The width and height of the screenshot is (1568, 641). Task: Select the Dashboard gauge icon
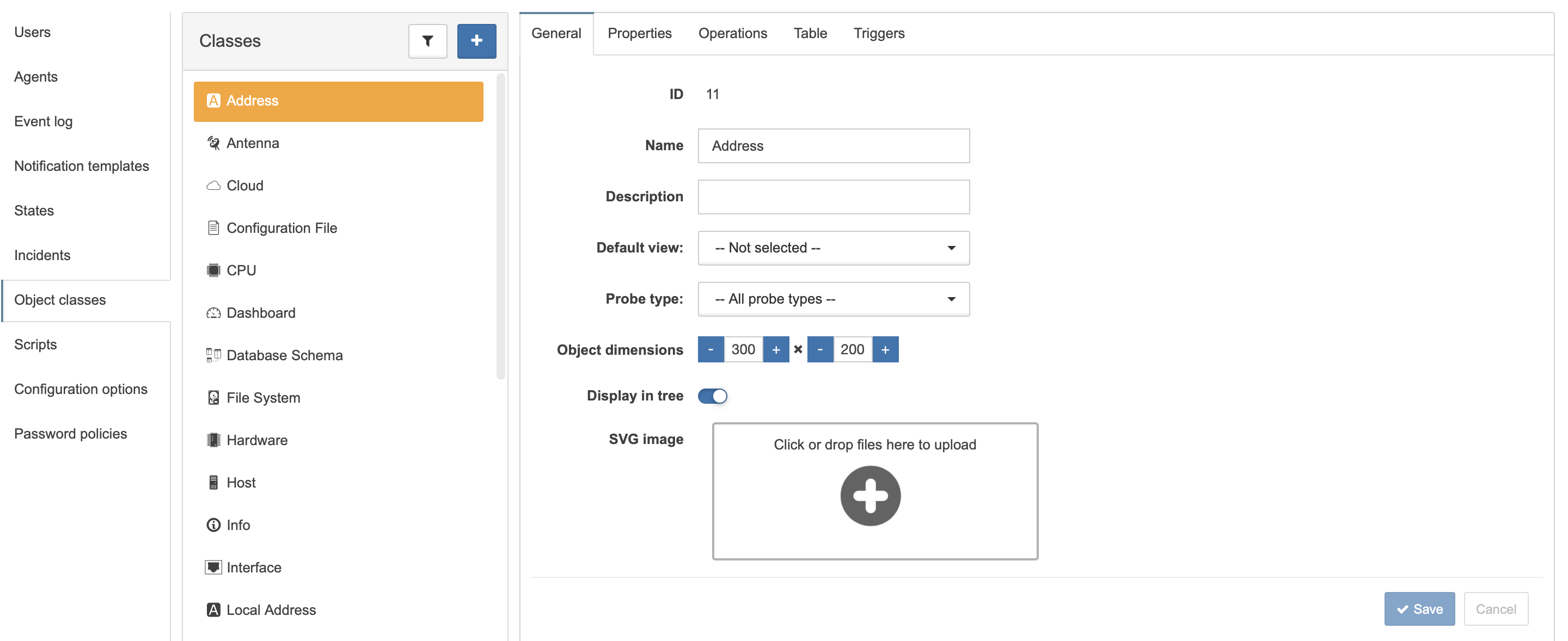(213, 312)
